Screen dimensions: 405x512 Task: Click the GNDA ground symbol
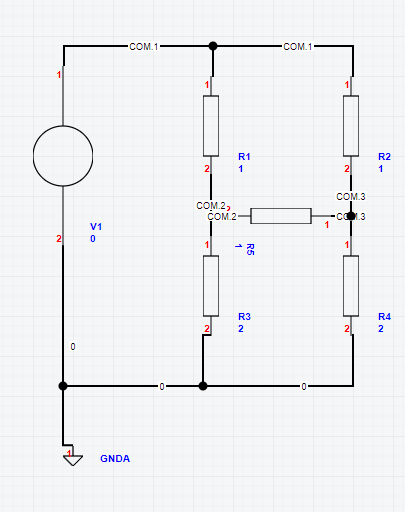point(73,459)
